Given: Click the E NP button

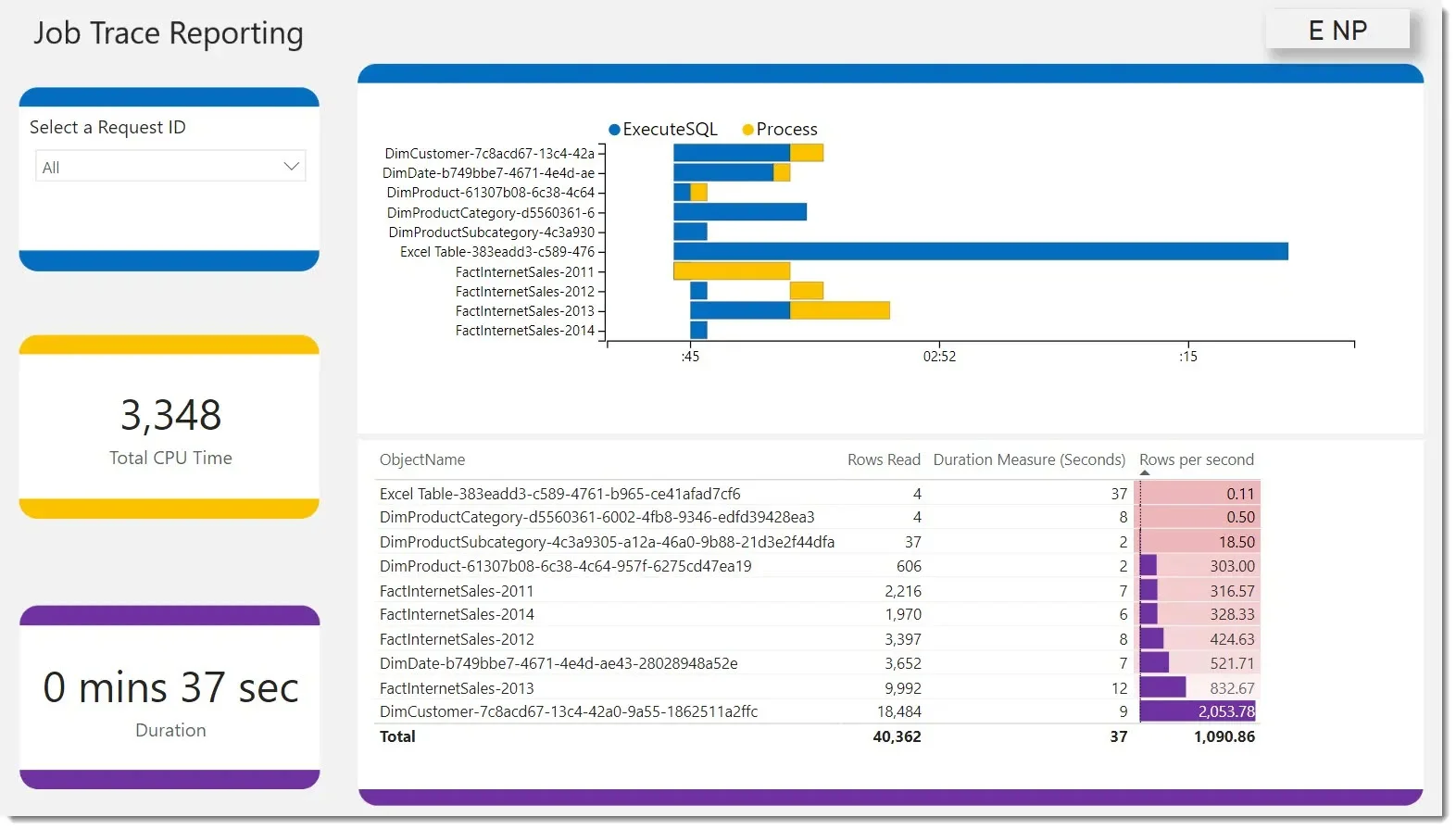Looking at the screenshot, I should click(x=1337, y=31).
